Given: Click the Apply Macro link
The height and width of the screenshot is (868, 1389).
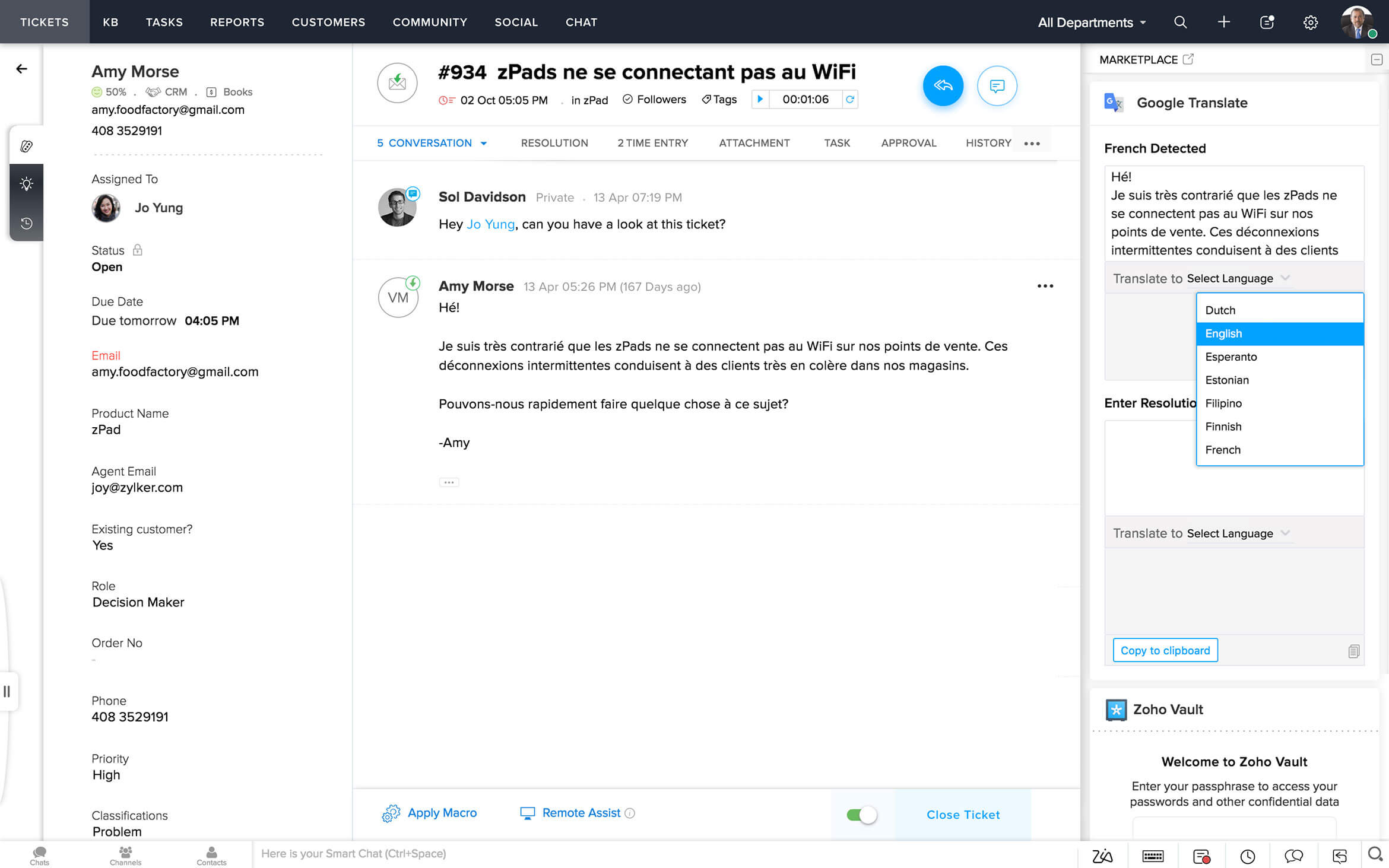Looking at the screenshot, I should coord(442,813).
